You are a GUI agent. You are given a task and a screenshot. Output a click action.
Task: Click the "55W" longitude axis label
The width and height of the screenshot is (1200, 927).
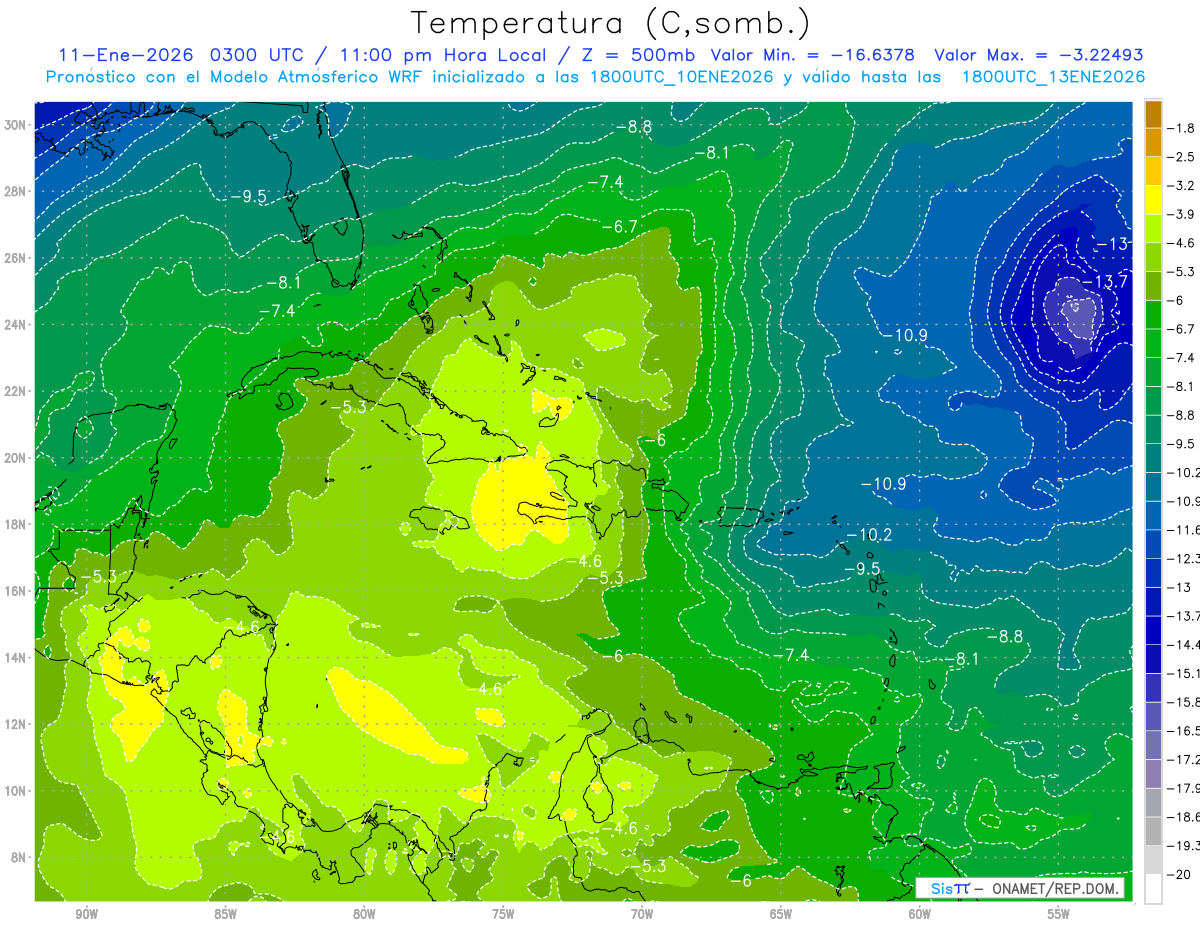click(x=1059, y=914)
